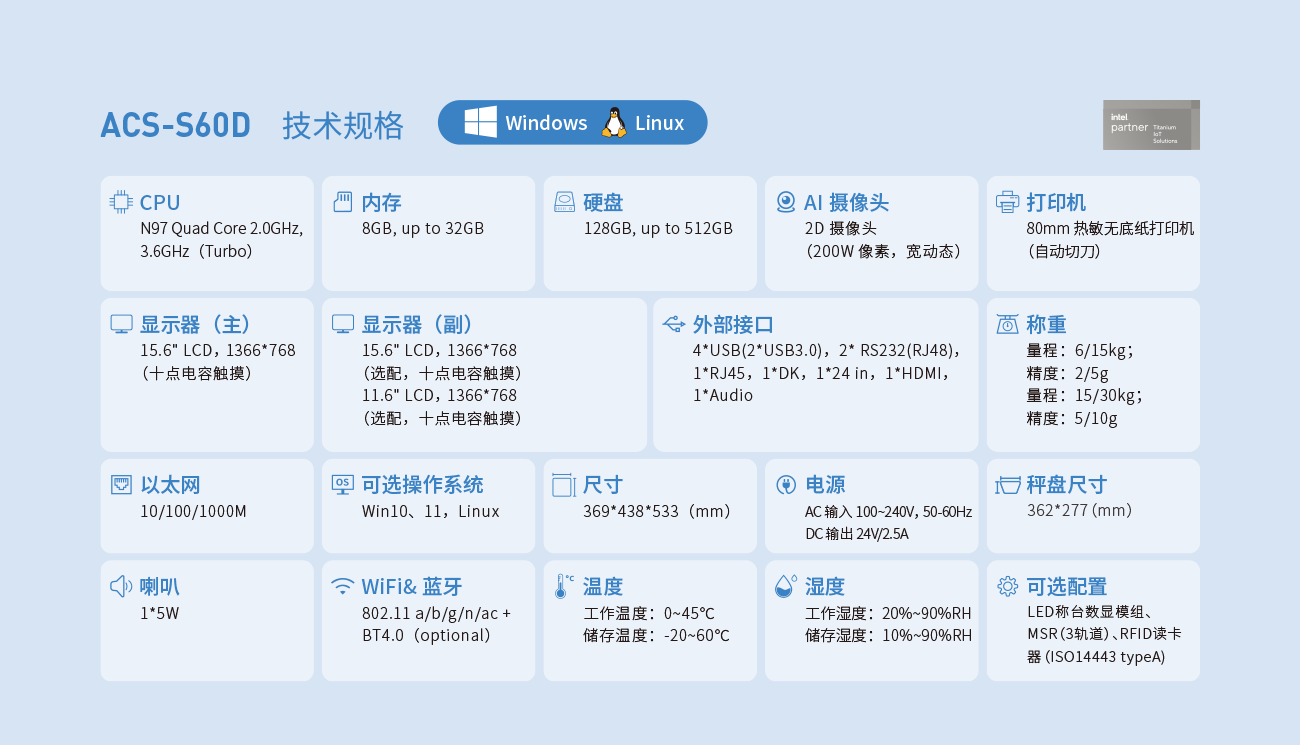Expand the 外部接口 ports card
The height and width of the screenshot is (745, 1300).
pos(815,374)
